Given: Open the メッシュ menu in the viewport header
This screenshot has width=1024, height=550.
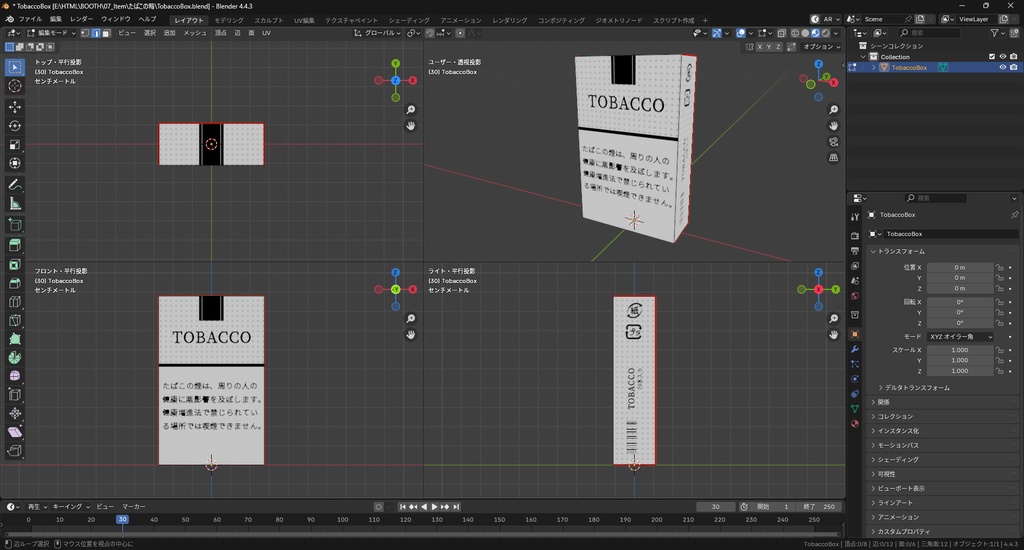Looking at the screenshot, I should click(x=195, y=33).
